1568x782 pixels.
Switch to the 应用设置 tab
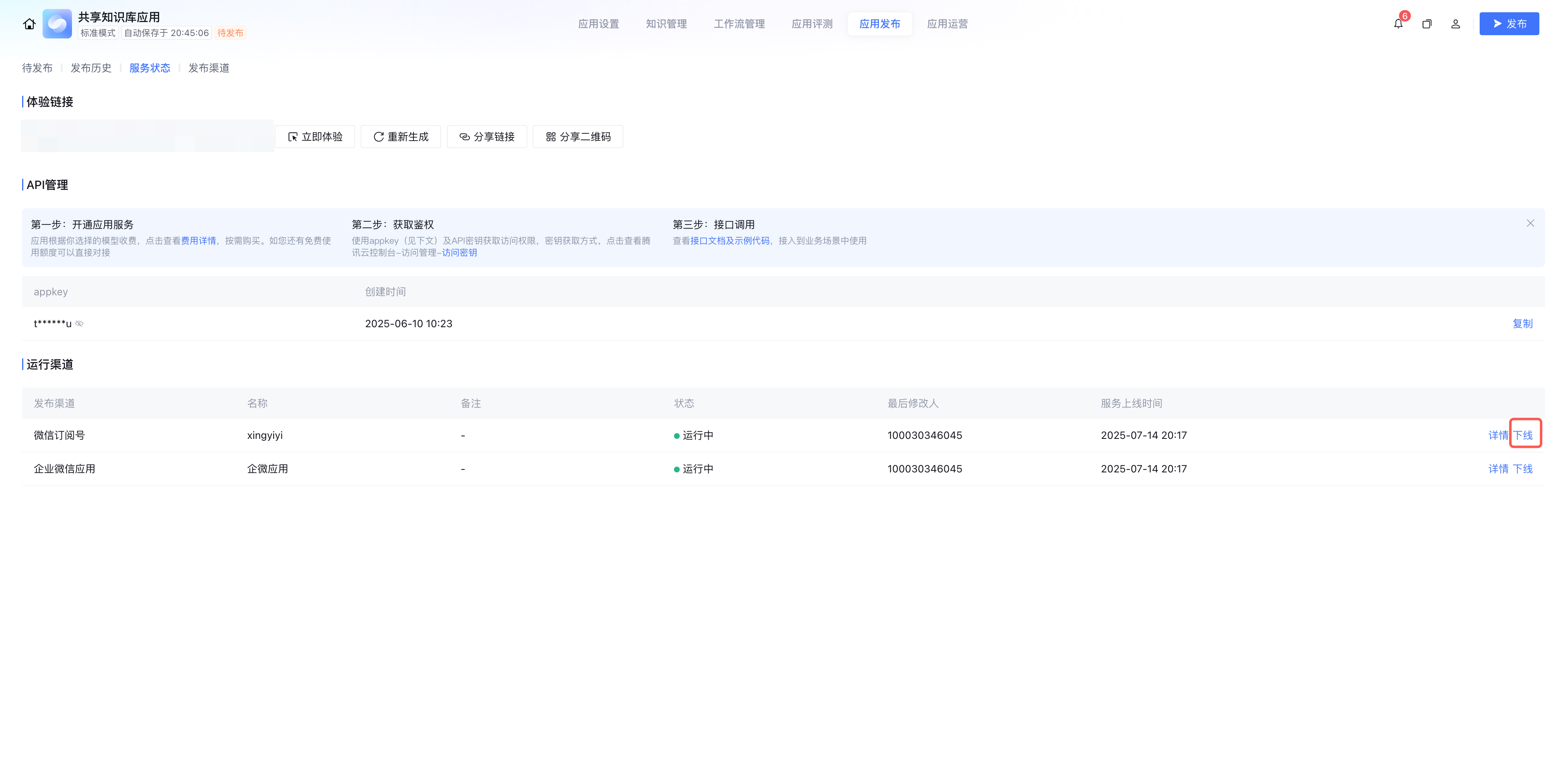[x=598, y=24]
